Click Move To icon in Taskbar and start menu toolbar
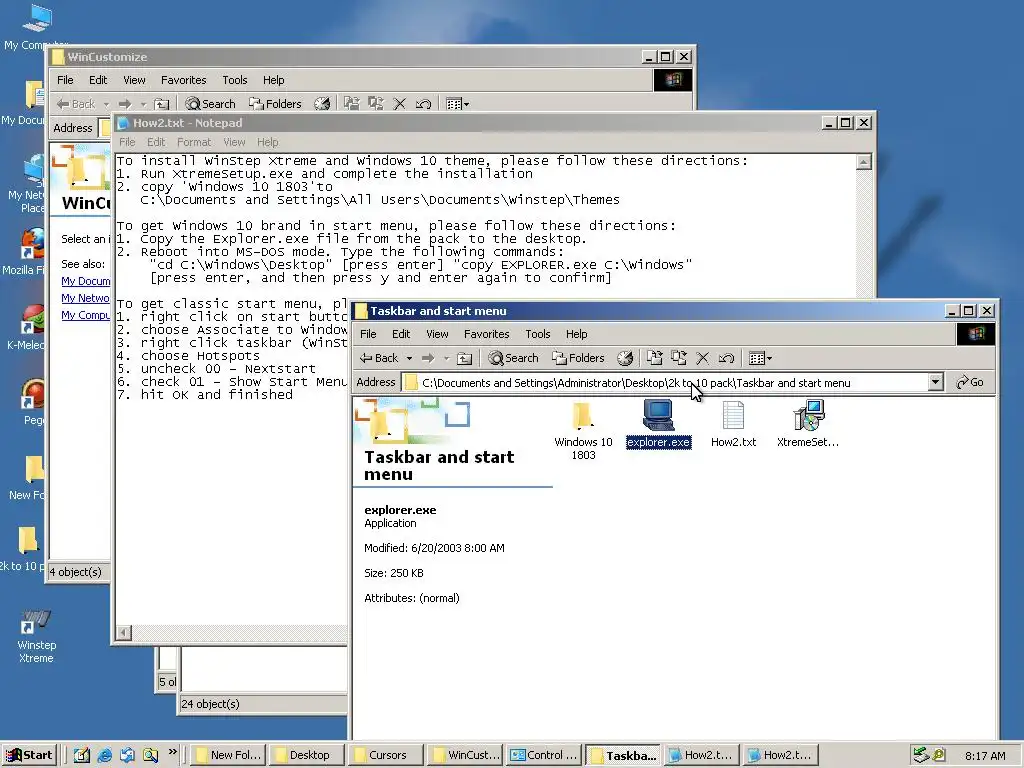Image resolution: width=1024 pixels, height=768 pixels. pyautogui.click(x=654, y=358)
